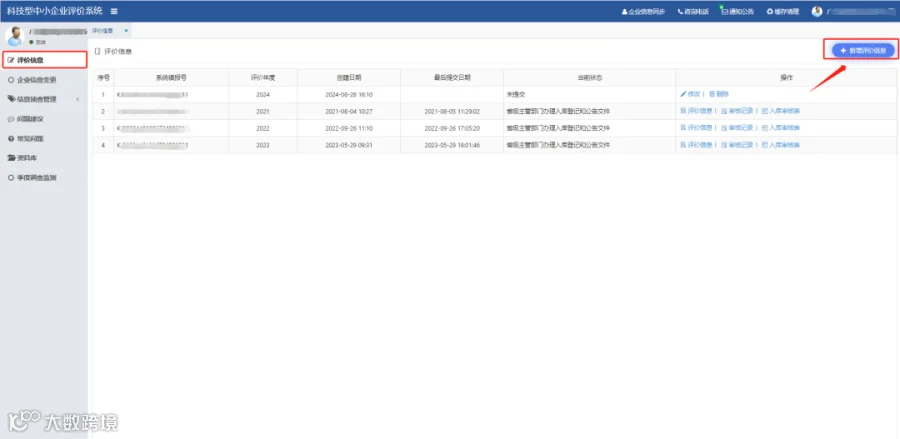This screenshot has width=900, height=439.
Task: Click submit date 2022-09-26 17:05:20
Action: pyautogui.click(x=452, y=128)
